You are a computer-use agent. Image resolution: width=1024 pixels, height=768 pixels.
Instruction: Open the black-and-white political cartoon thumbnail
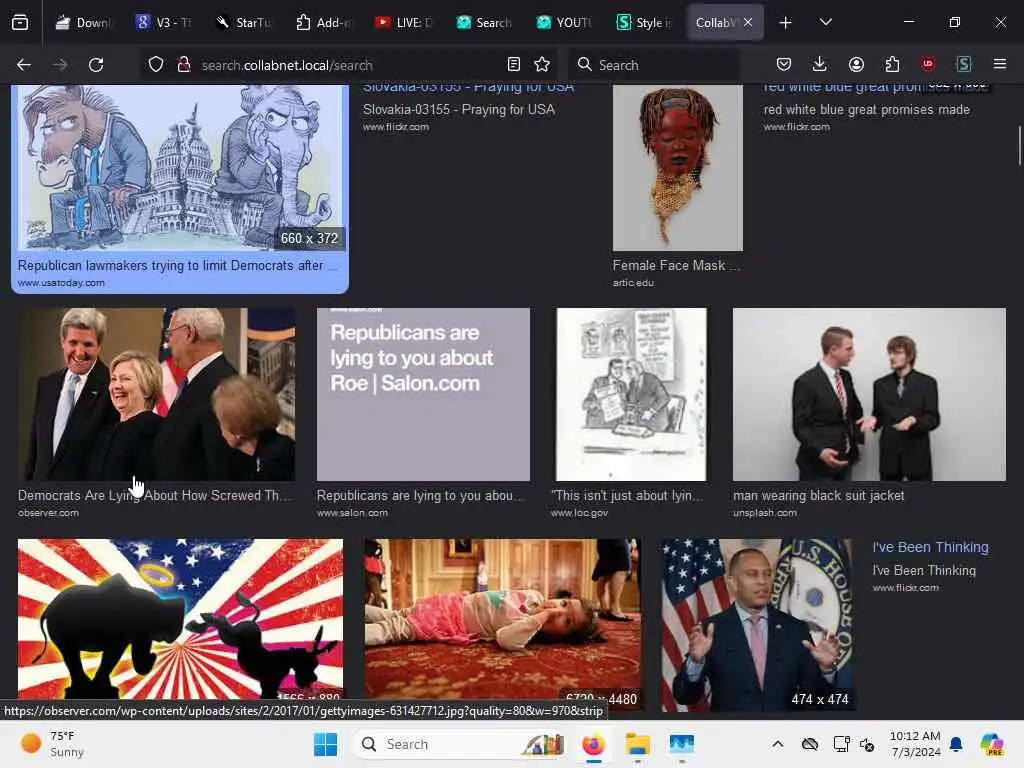point(631,394)
